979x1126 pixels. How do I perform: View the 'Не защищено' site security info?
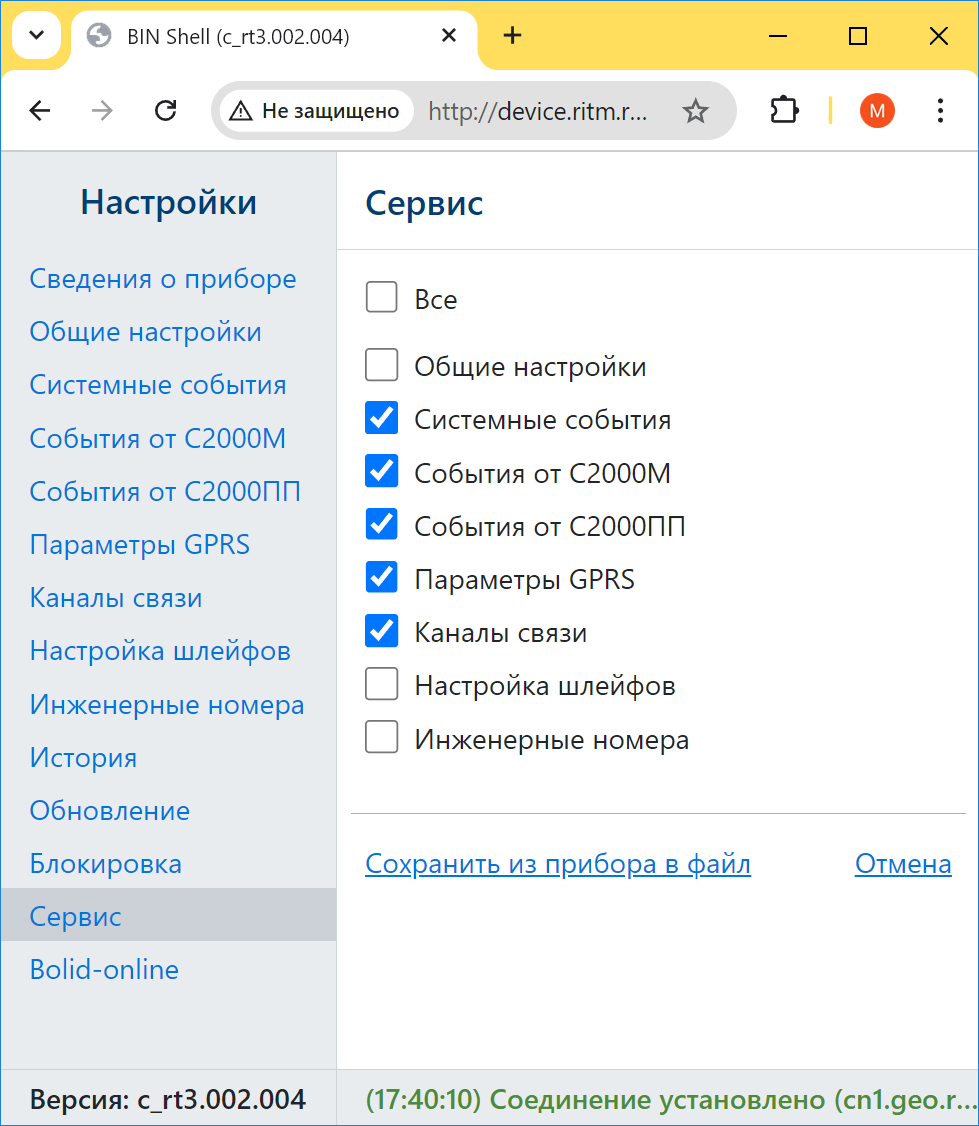[x=315, y=111]
